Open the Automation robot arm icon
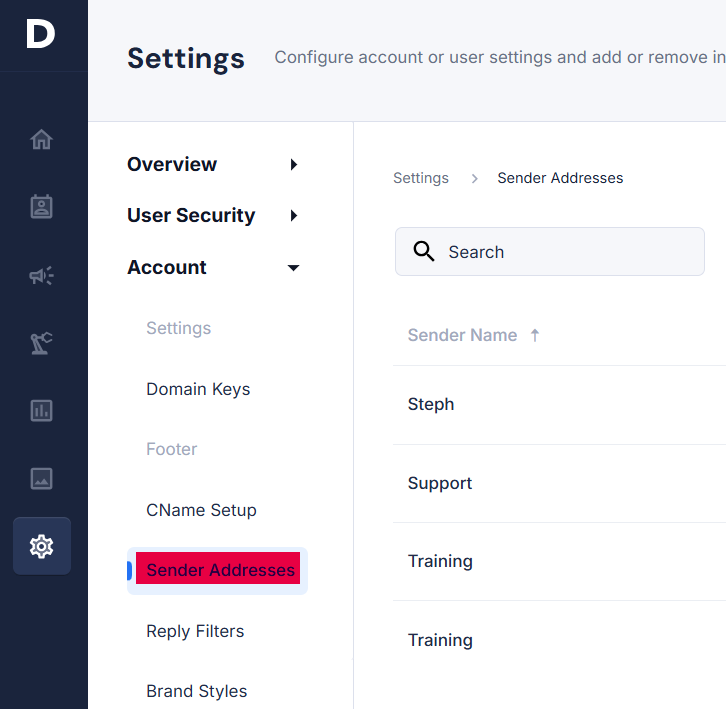 [41, 343]
